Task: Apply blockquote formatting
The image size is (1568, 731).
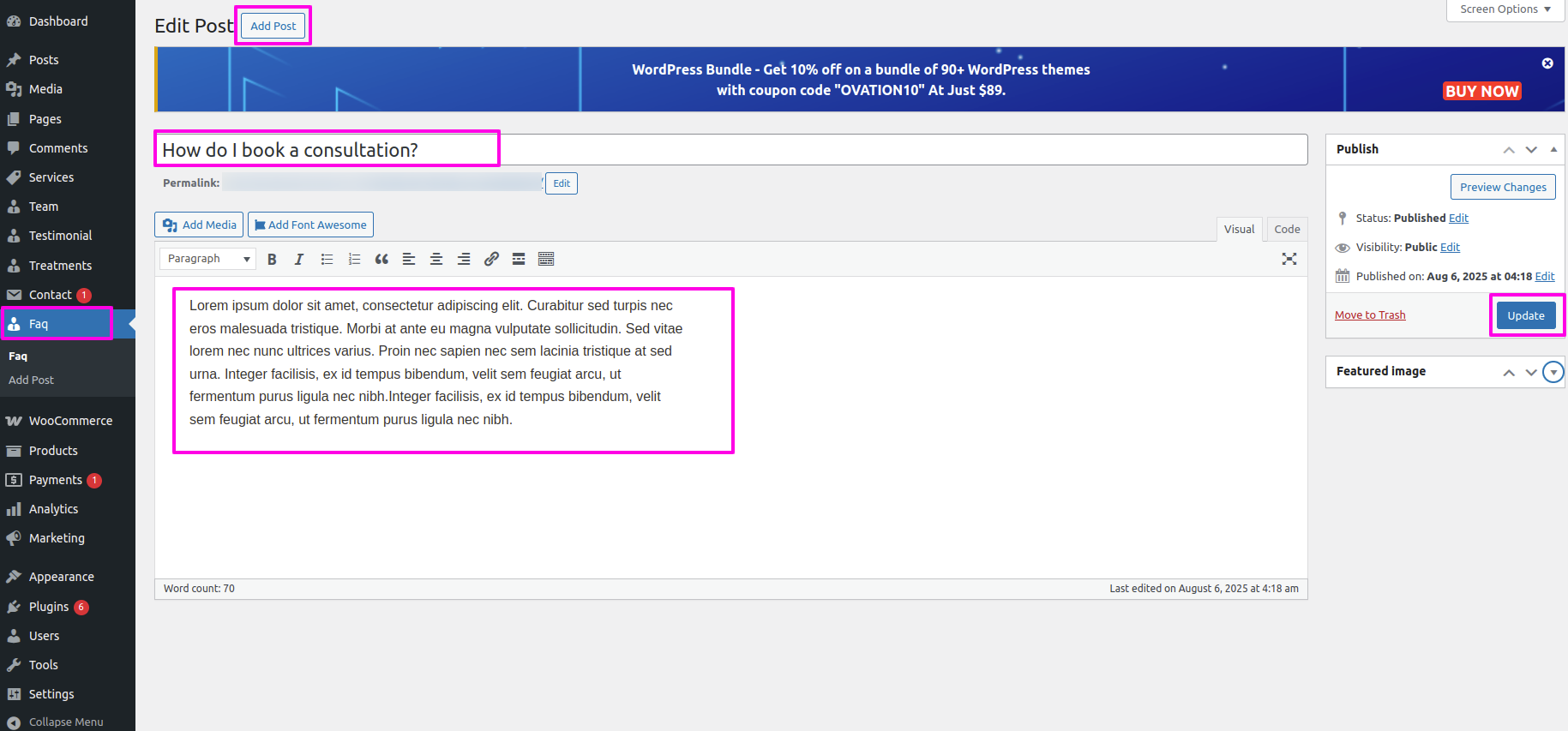Action: (x=381, y=259)
